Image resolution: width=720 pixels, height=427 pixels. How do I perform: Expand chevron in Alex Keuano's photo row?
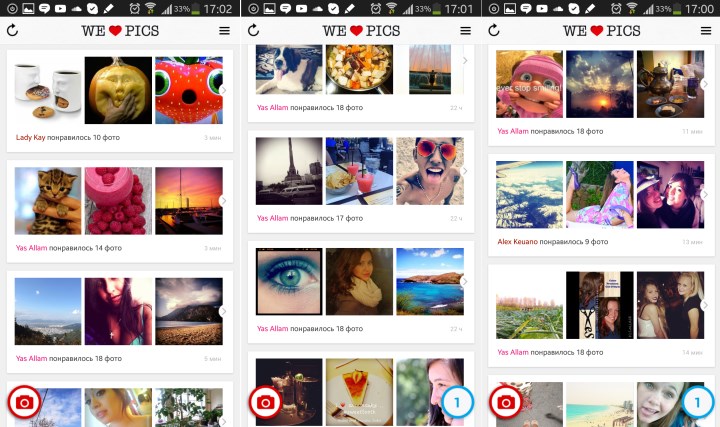tap(705, 195)
